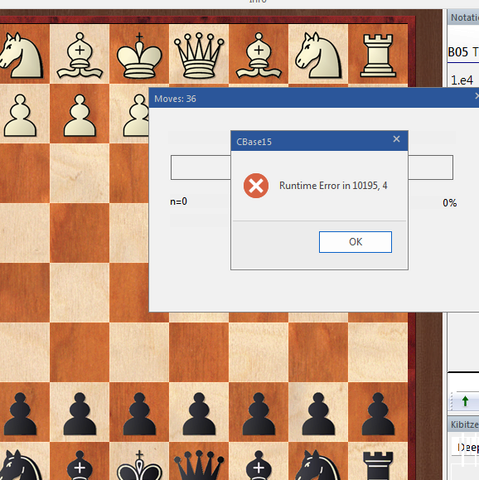The image size is (479, 480).
Task: Click the 'B05' opening code header
Action: [458, 52]
